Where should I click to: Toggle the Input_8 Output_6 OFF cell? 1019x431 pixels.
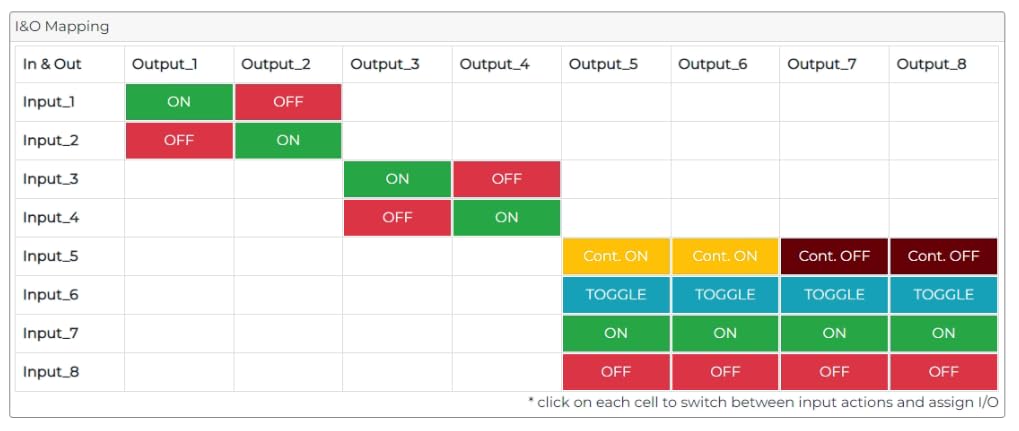(x=725, y=372)
